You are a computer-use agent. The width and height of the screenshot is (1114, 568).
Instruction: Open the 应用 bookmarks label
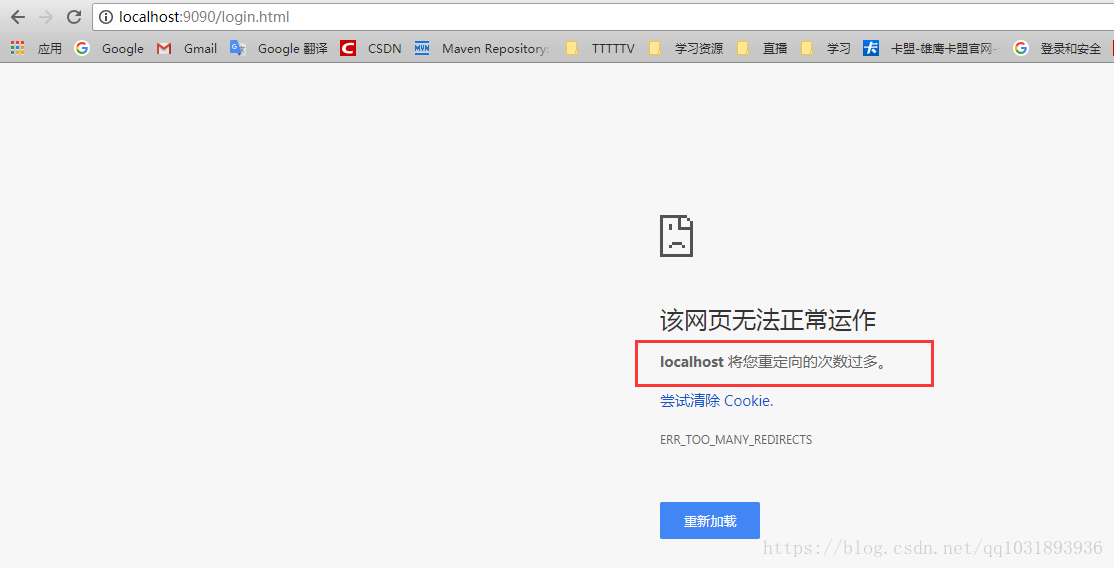click(x=50, y=48)
